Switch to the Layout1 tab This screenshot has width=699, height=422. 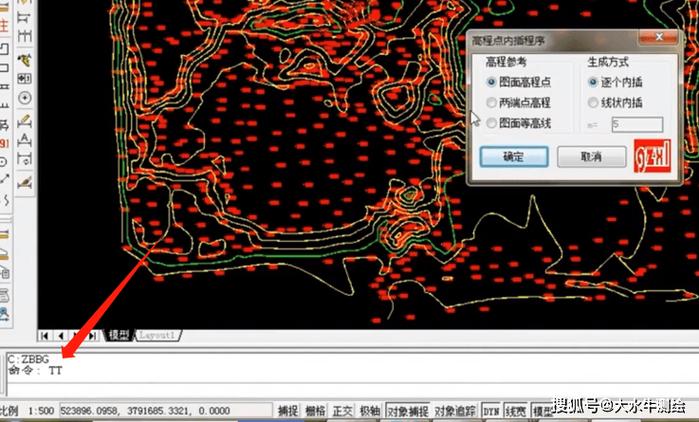pyautogui.click(x=157, y=335)
